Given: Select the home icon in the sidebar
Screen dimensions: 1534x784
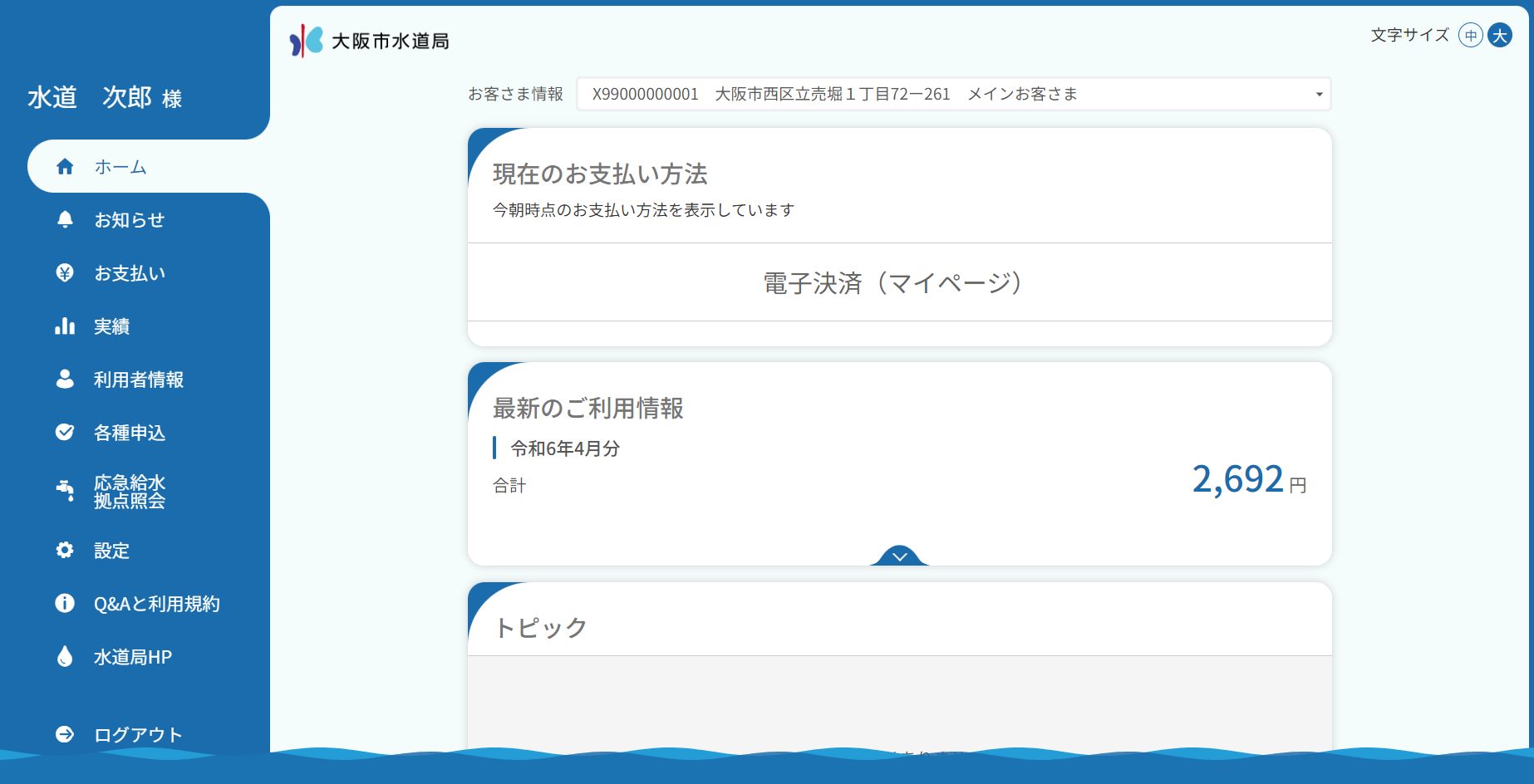Looking at the screenshot, I should pos(66,166).
